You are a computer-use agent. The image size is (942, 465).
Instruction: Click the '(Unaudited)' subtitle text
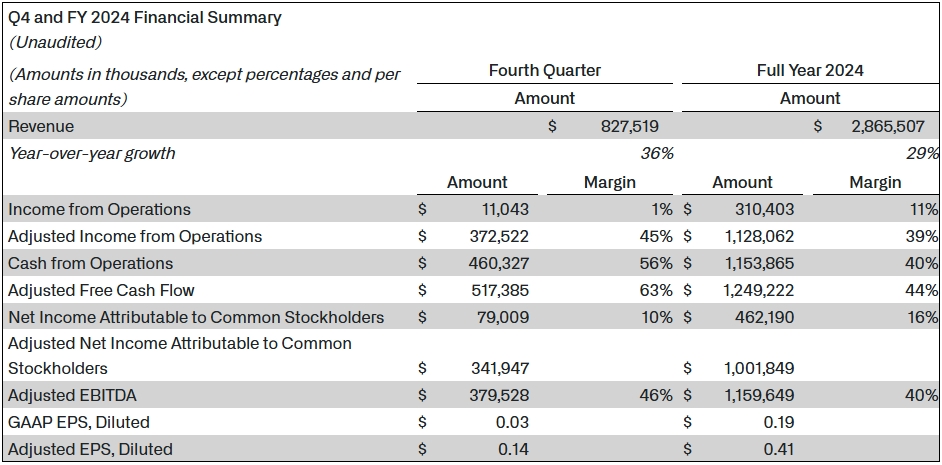(x=57, y=43)
